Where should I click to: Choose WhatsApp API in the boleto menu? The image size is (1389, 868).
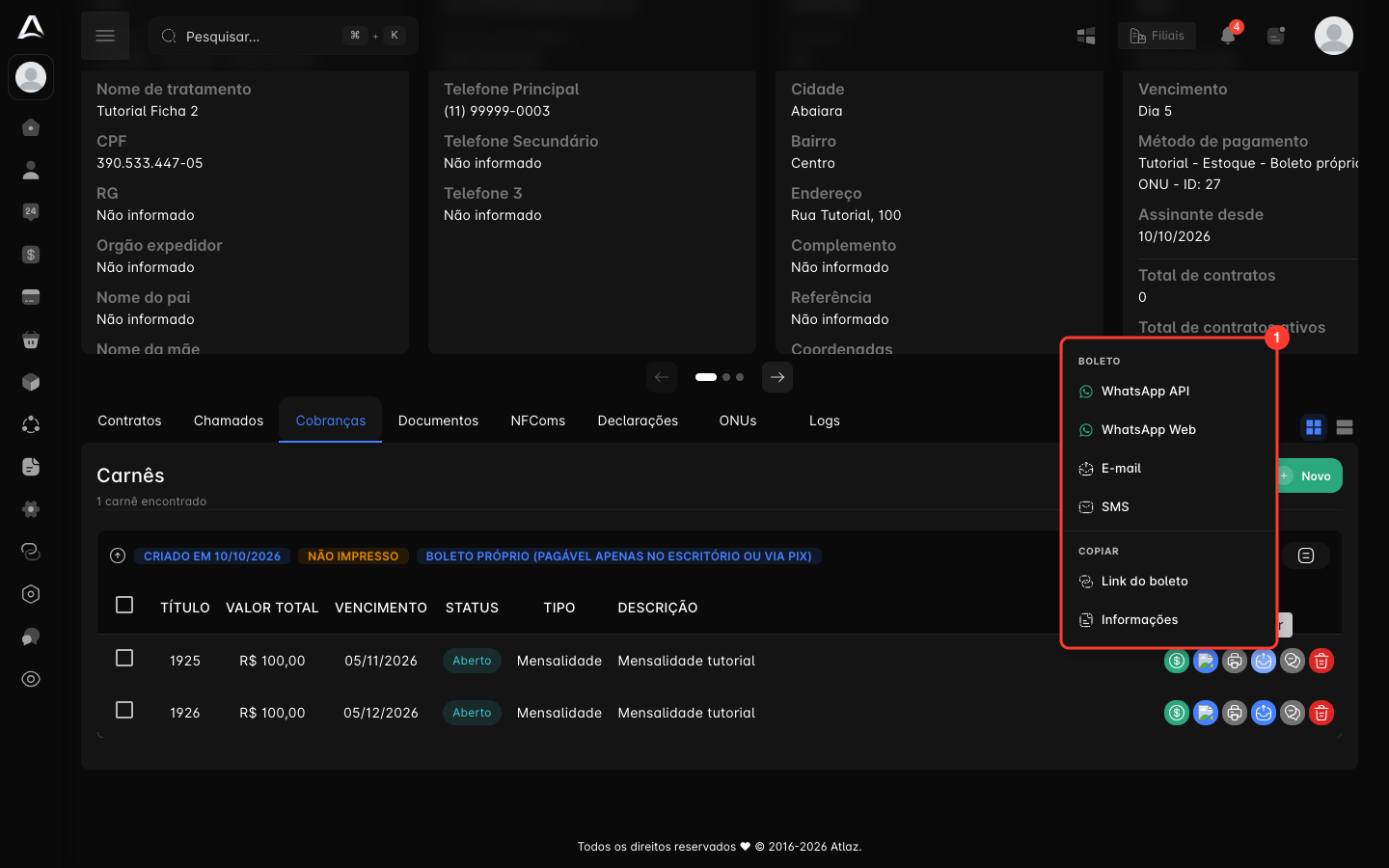point(1169,392)
